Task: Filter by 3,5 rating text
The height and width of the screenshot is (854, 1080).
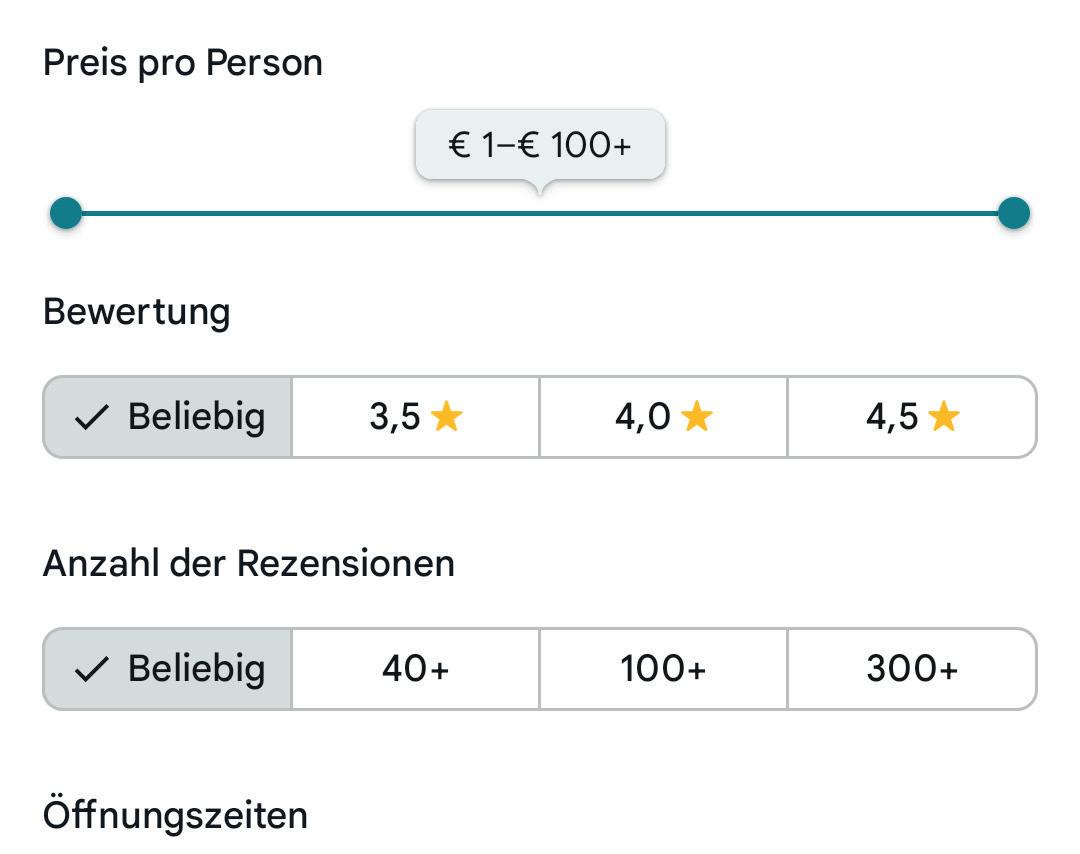Action: [x=395, y=417]
